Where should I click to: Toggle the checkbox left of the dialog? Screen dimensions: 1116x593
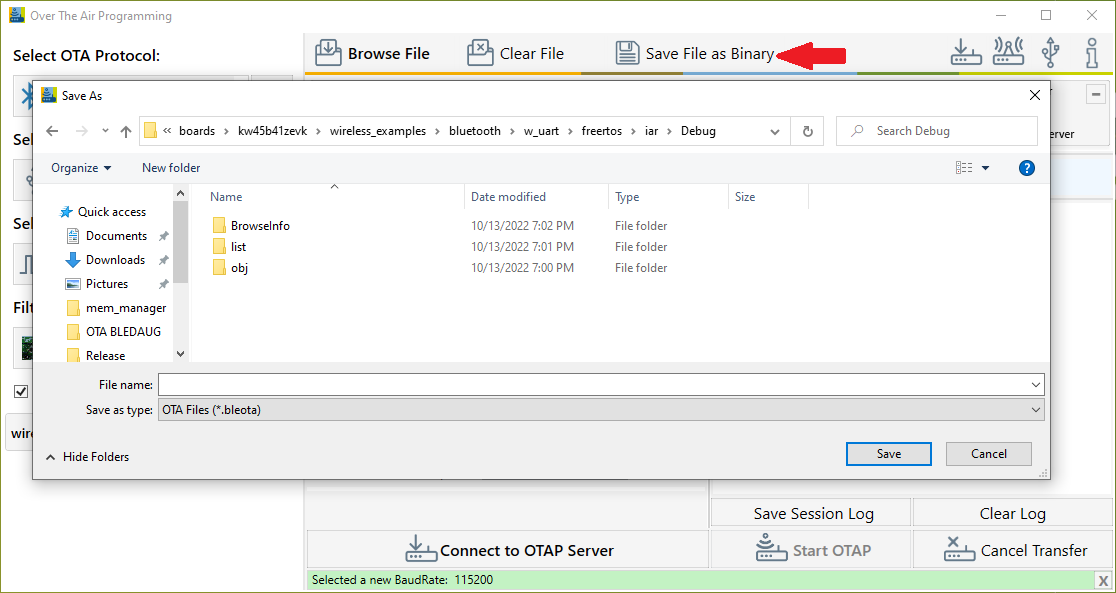coord(21,391)
